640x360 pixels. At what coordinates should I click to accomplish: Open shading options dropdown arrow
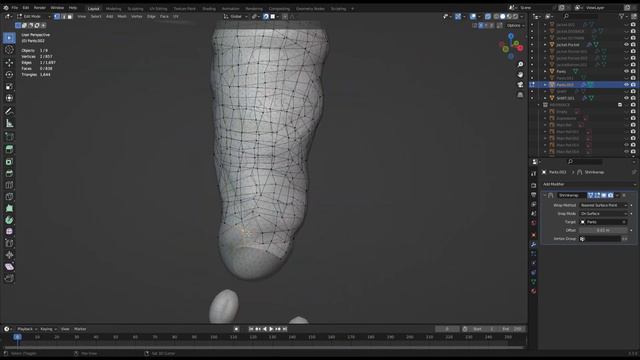[x=522, y=16]
